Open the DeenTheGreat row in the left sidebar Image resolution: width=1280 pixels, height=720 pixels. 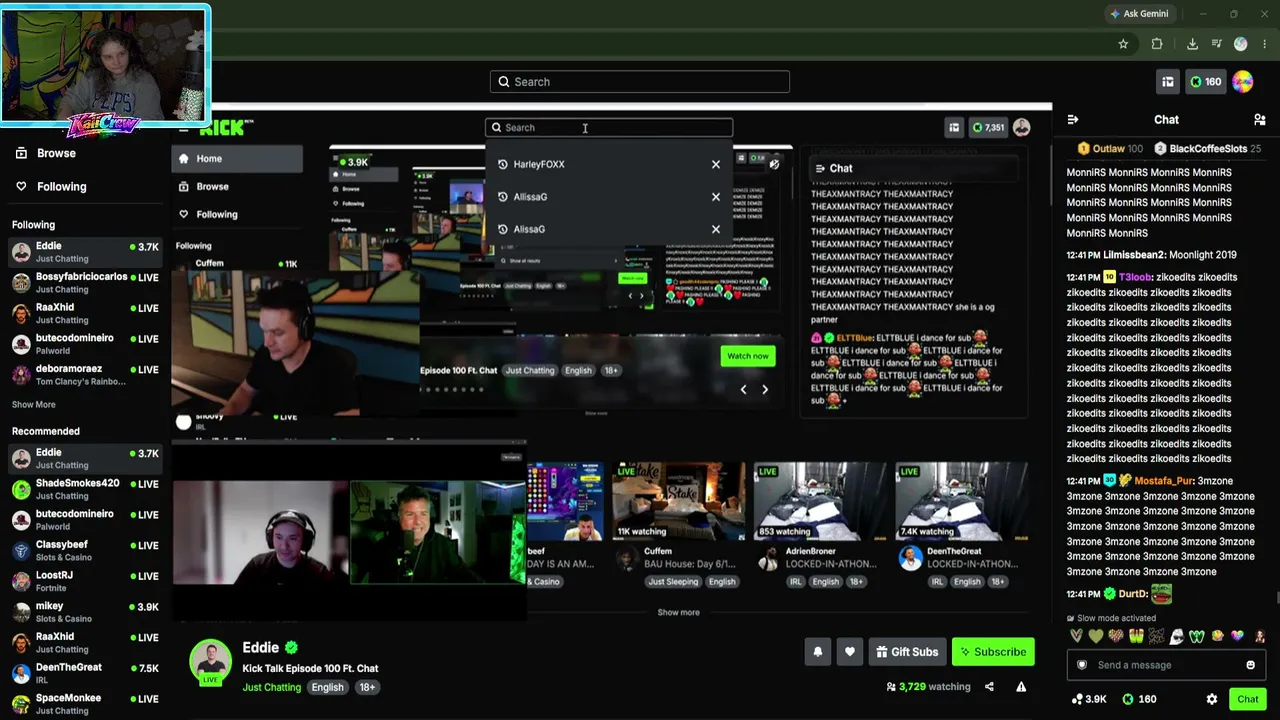(x=85, y=673)
